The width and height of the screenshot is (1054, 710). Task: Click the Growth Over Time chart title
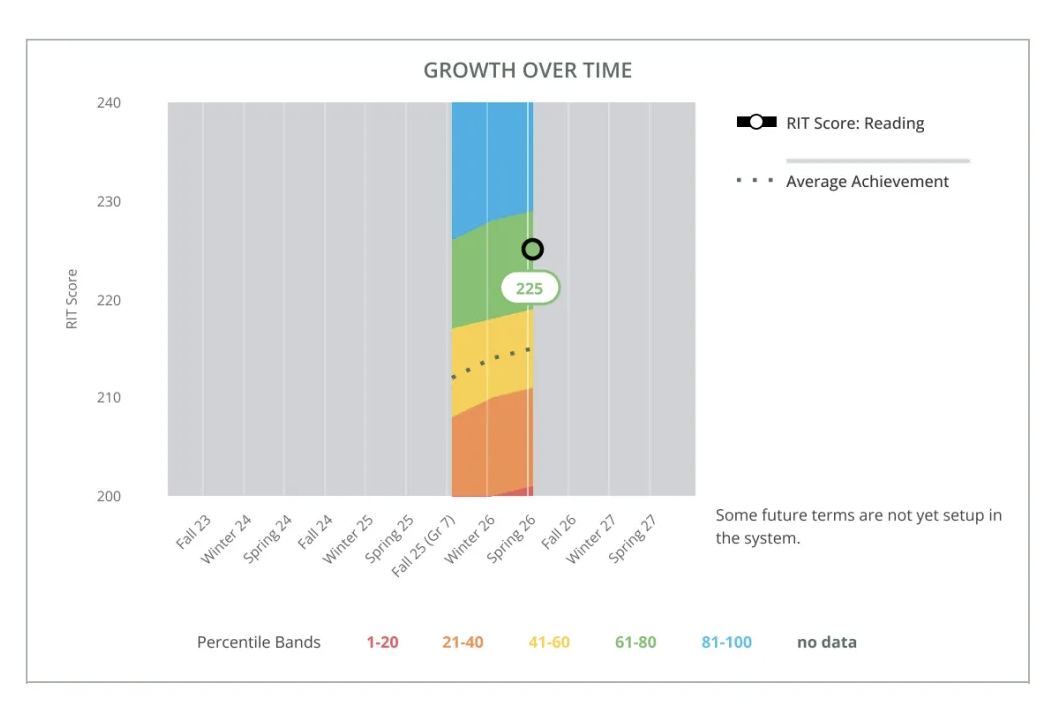[528, 70]
